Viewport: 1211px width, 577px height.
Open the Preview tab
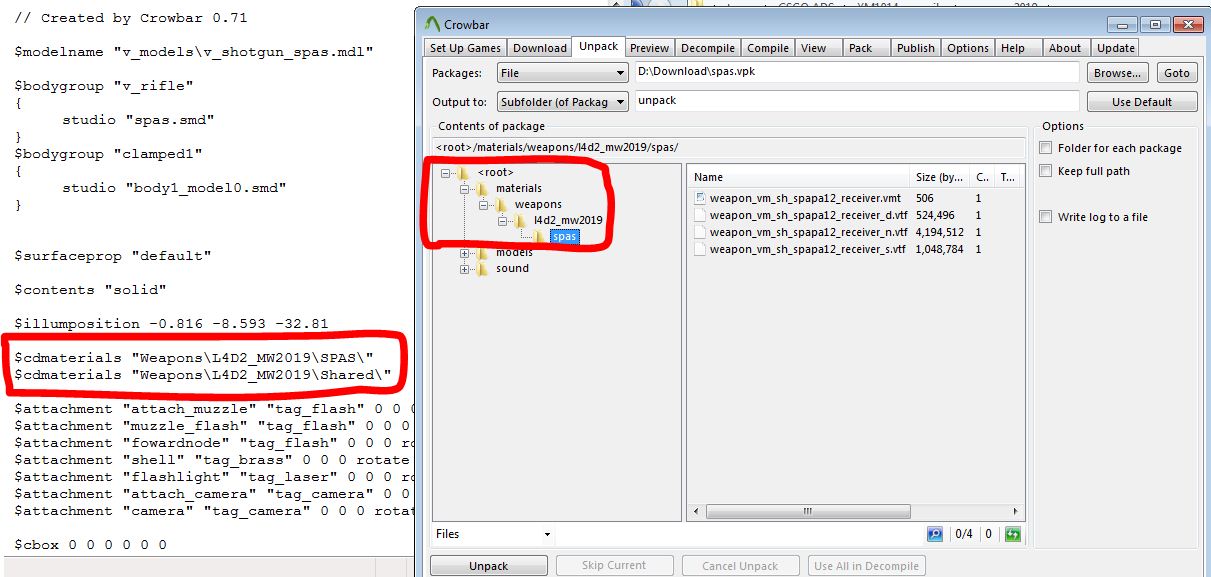[x=649, y=48]
